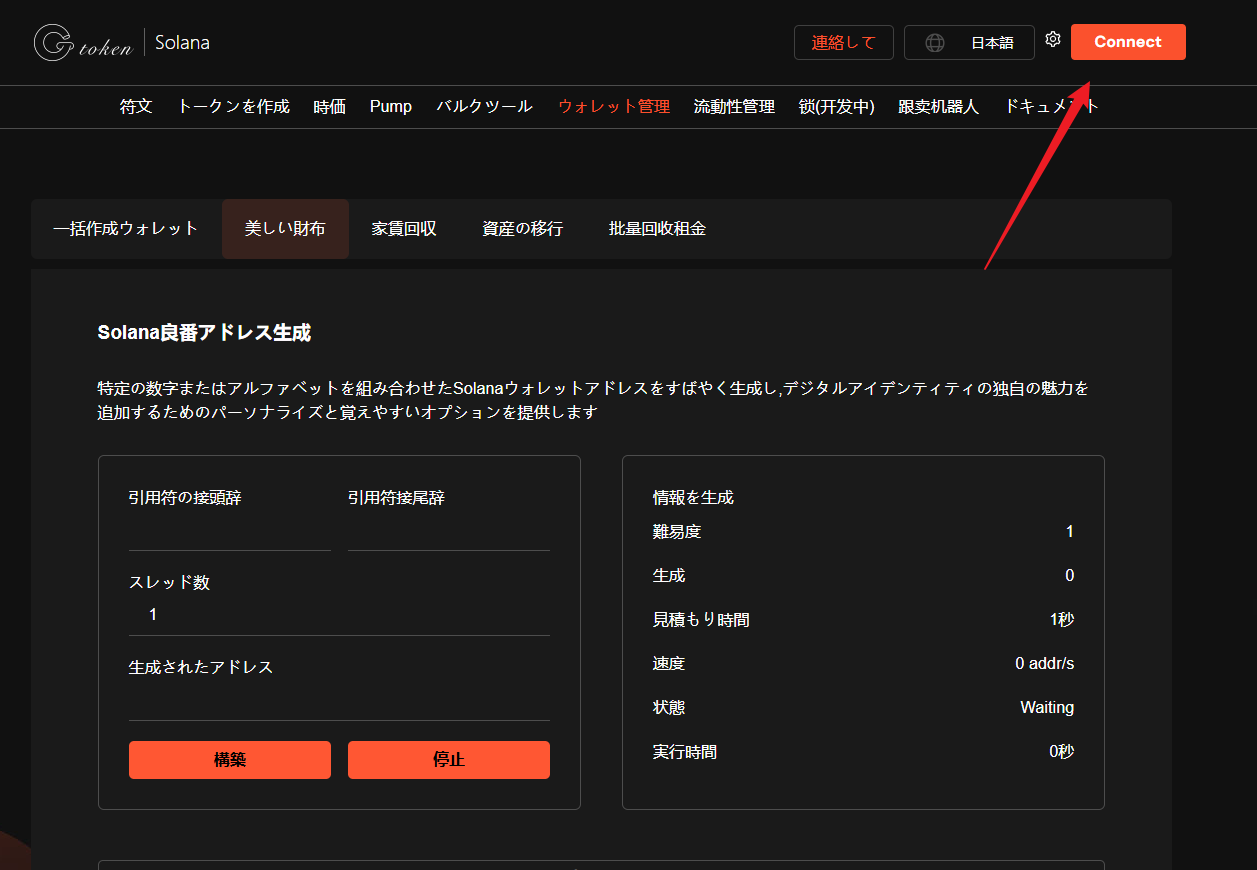
Task: Open the 資産の移行 tab
Action: click(x=522, y=229)
